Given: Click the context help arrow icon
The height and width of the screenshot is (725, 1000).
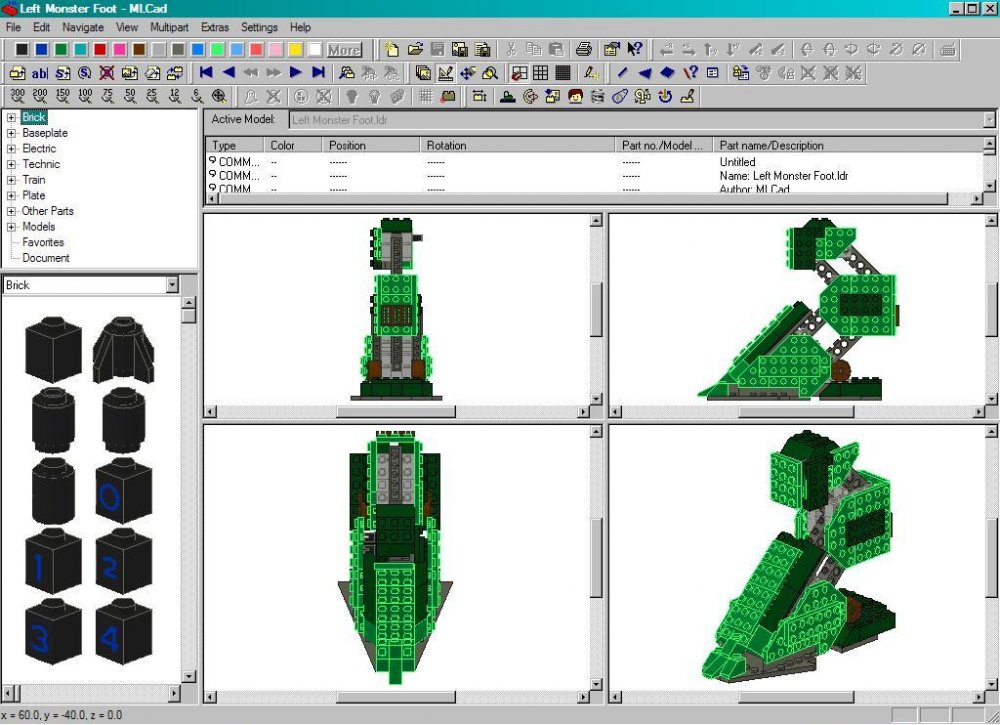Looking at the screenshot, I should tap(634, 49).
